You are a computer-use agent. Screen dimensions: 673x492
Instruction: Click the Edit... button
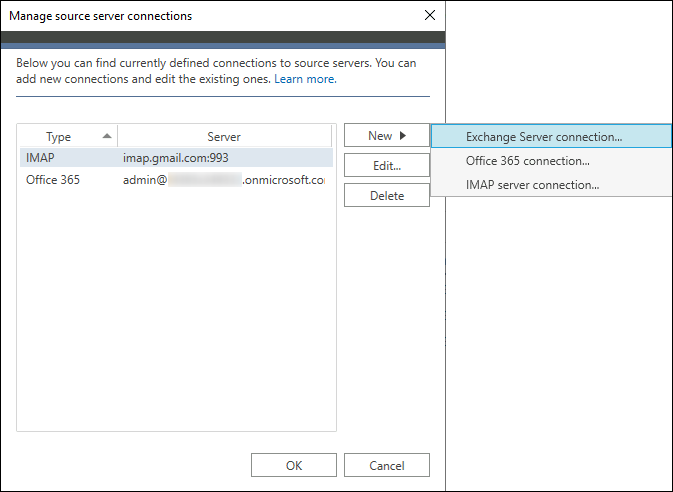click(387, 165)
